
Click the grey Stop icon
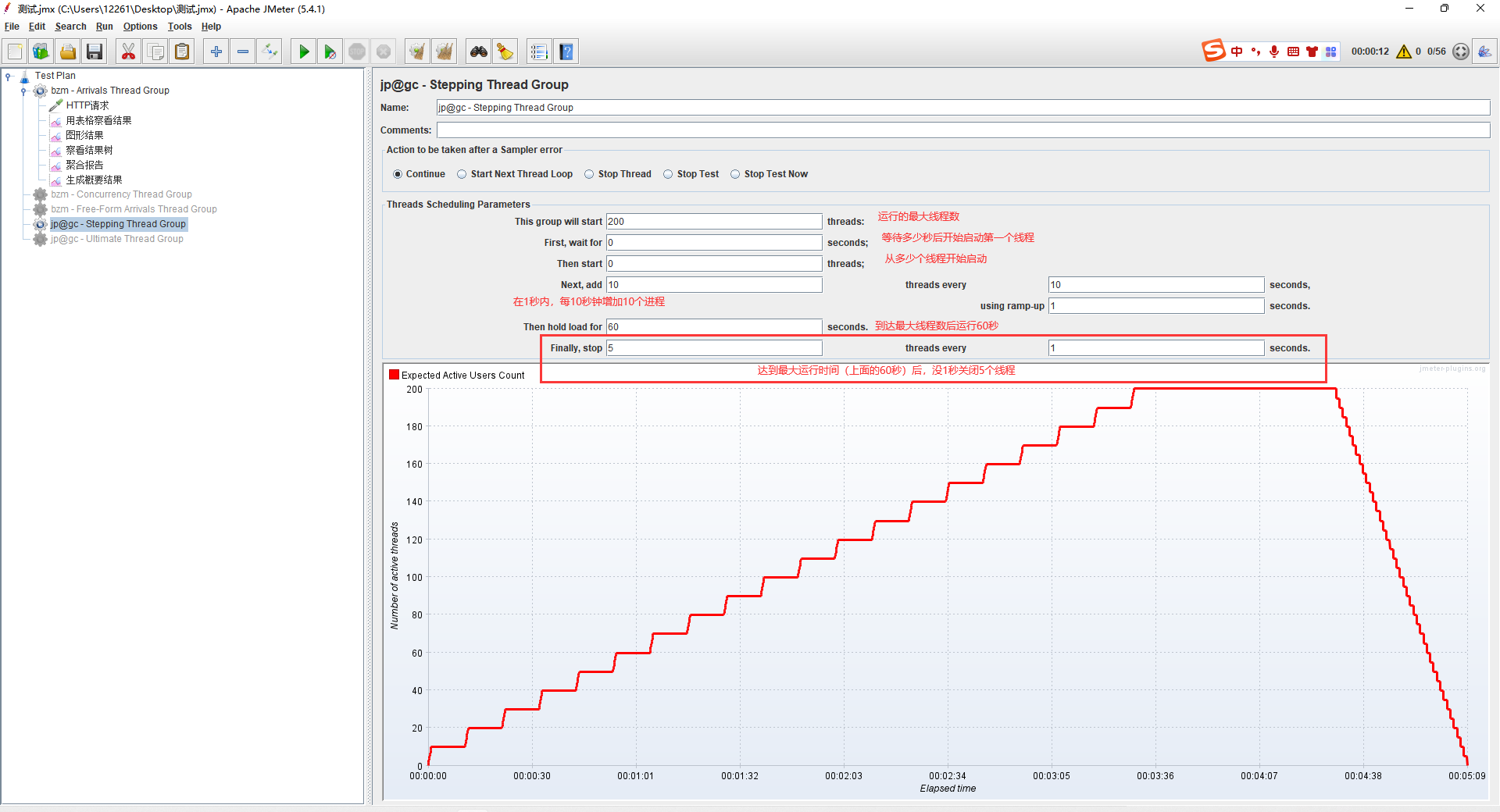[x=357, y=52]
